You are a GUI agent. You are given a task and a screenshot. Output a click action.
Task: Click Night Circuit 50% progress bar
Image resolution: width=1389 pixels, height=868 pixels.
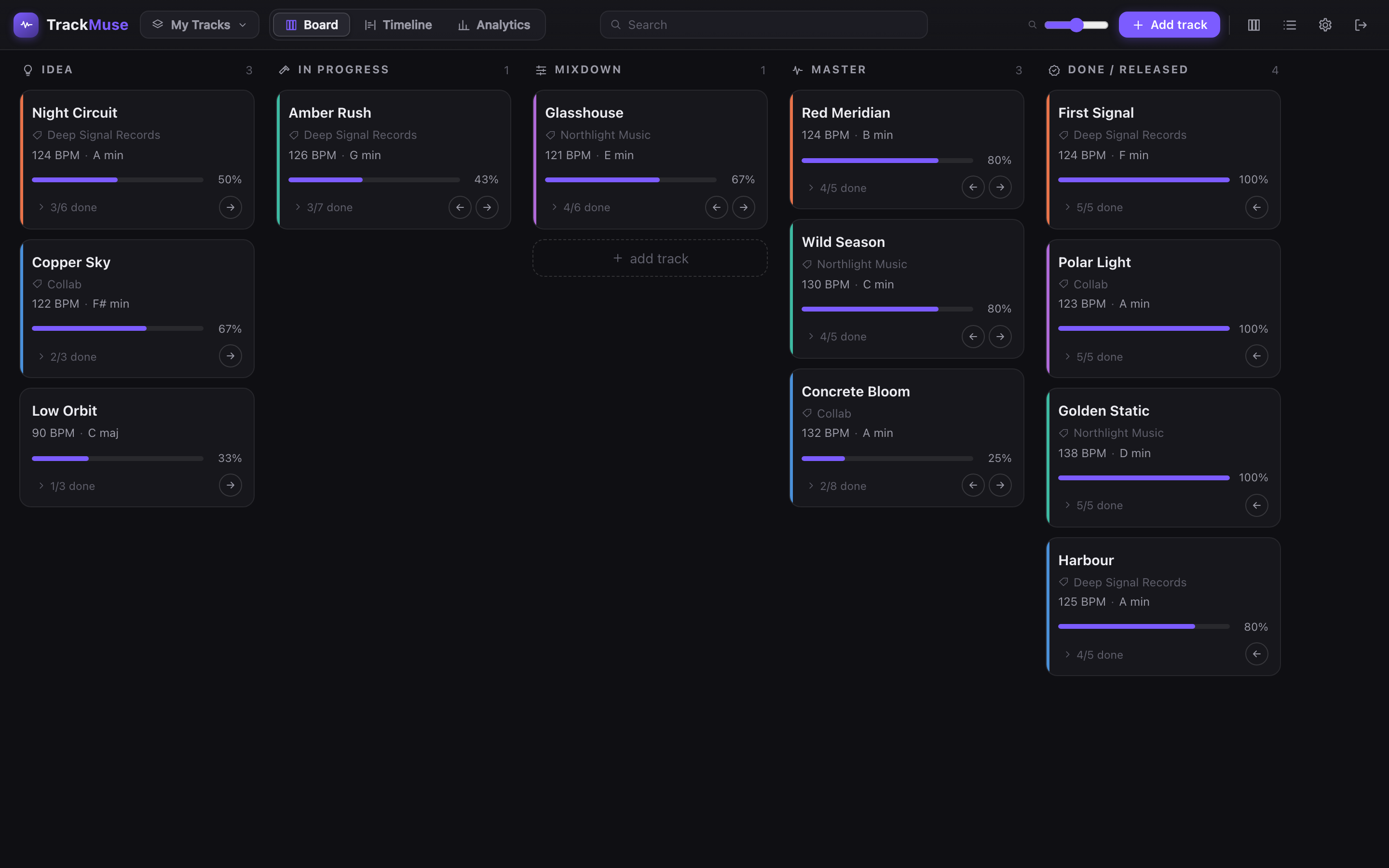click(x=118, y=180)
